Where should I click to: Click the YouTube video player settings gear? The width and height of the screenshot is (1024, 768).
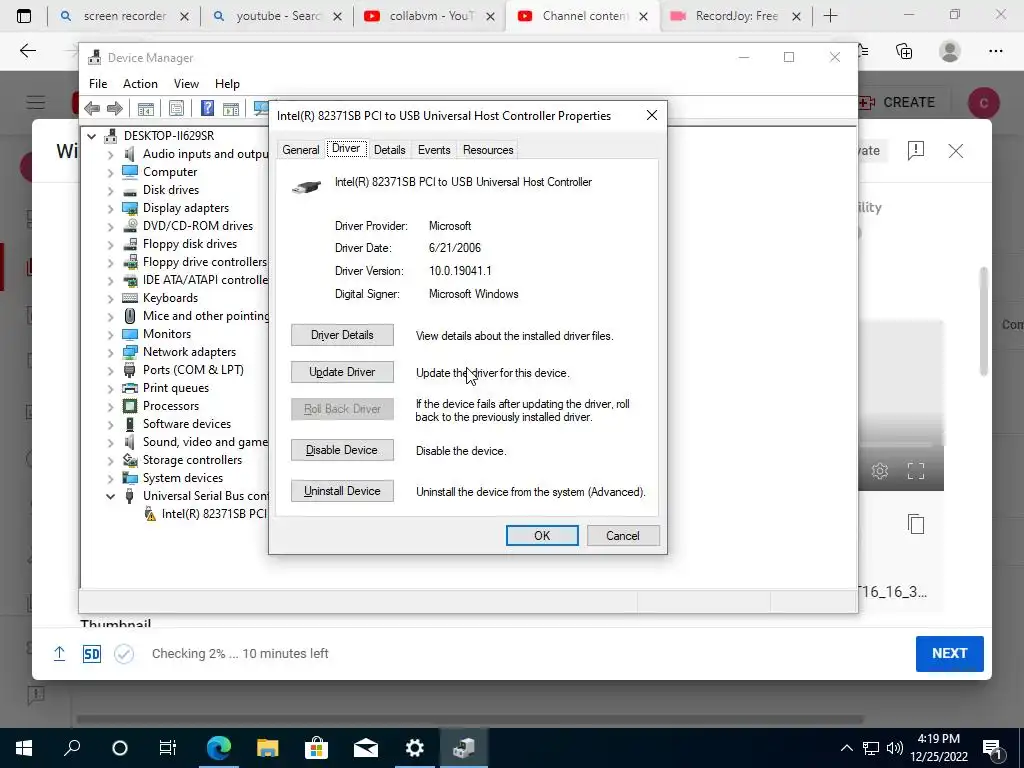(880, 471)
